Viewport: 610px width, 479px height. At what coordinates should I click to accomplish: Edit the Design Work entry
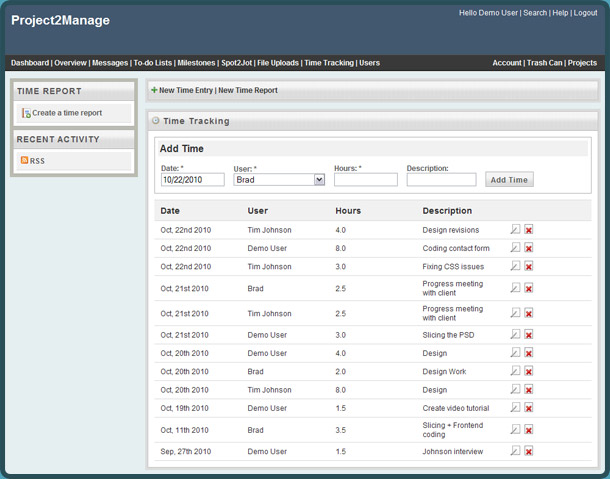515,371
